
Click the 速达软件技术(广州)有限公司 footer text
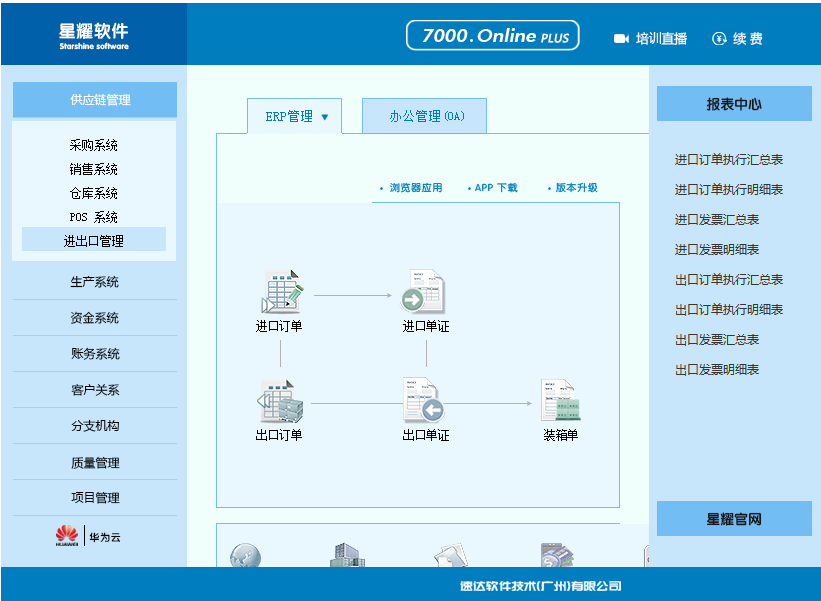point(541,586)
